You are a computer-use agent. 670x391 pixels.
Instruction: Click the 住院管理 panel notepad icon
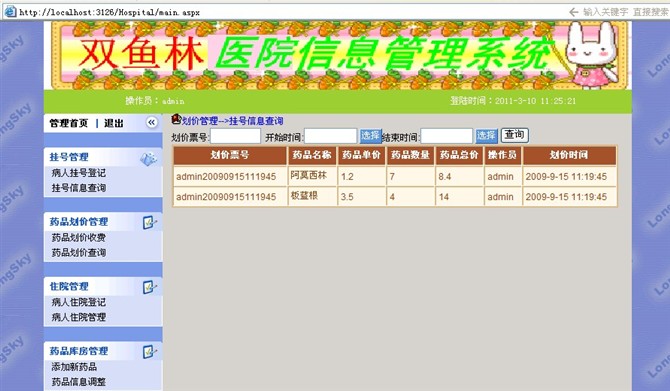(x=150, y=287)
